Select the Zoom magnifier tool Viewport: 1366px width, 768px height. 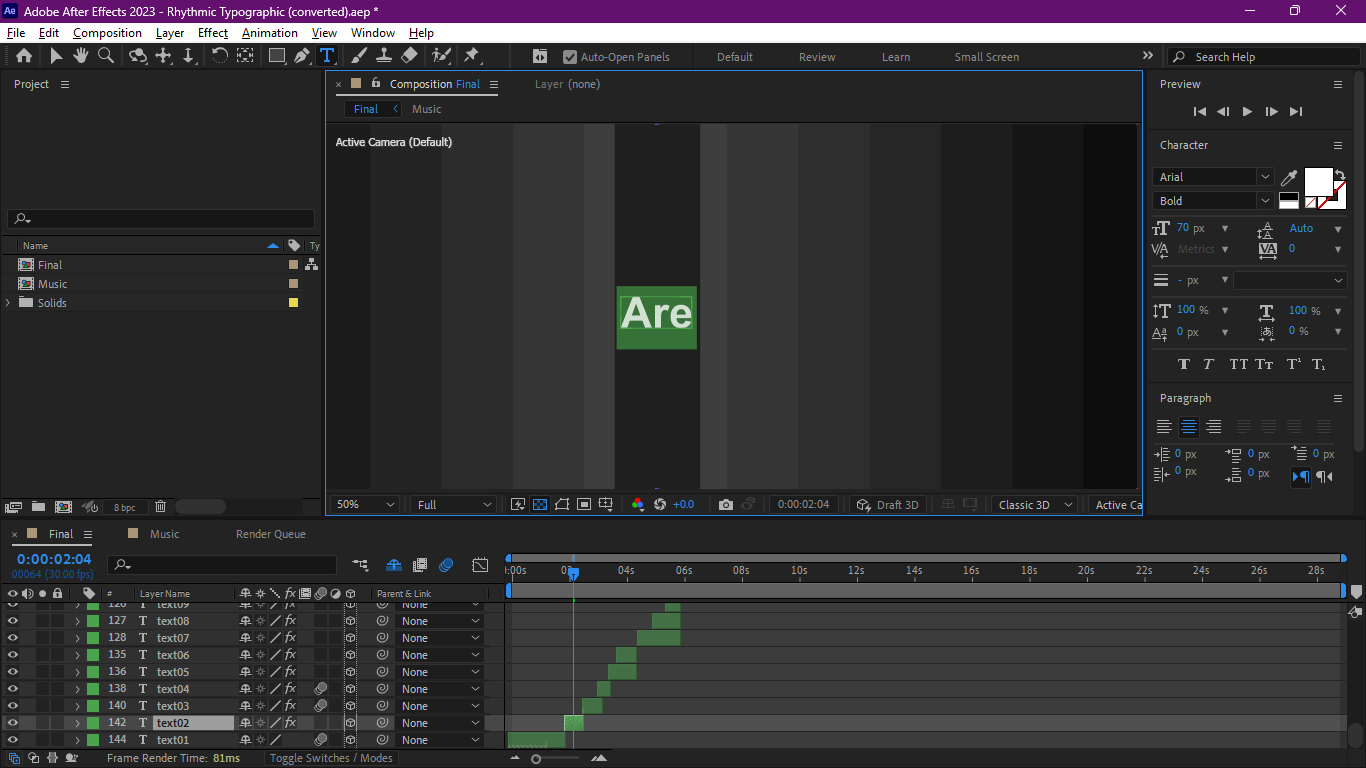pos(105,56)
